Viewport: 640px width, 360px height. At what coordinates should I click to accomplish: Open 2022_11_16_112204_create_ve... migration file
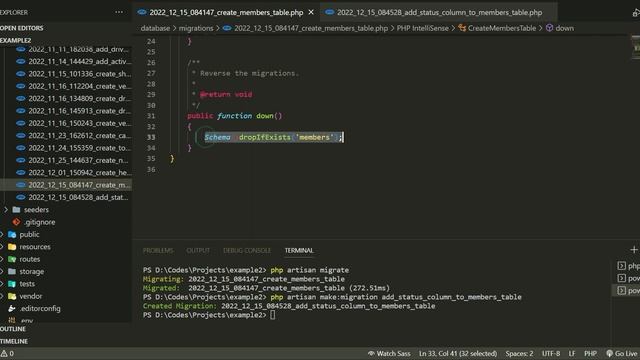(80, 86)
